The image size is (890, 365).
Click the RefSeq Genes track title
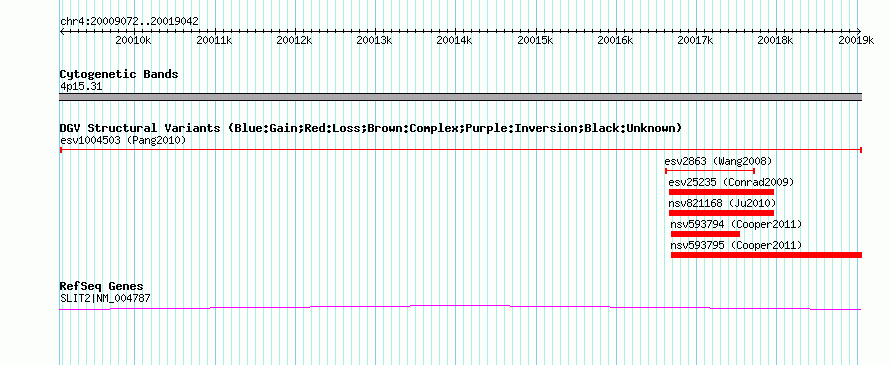pos(102,286)
